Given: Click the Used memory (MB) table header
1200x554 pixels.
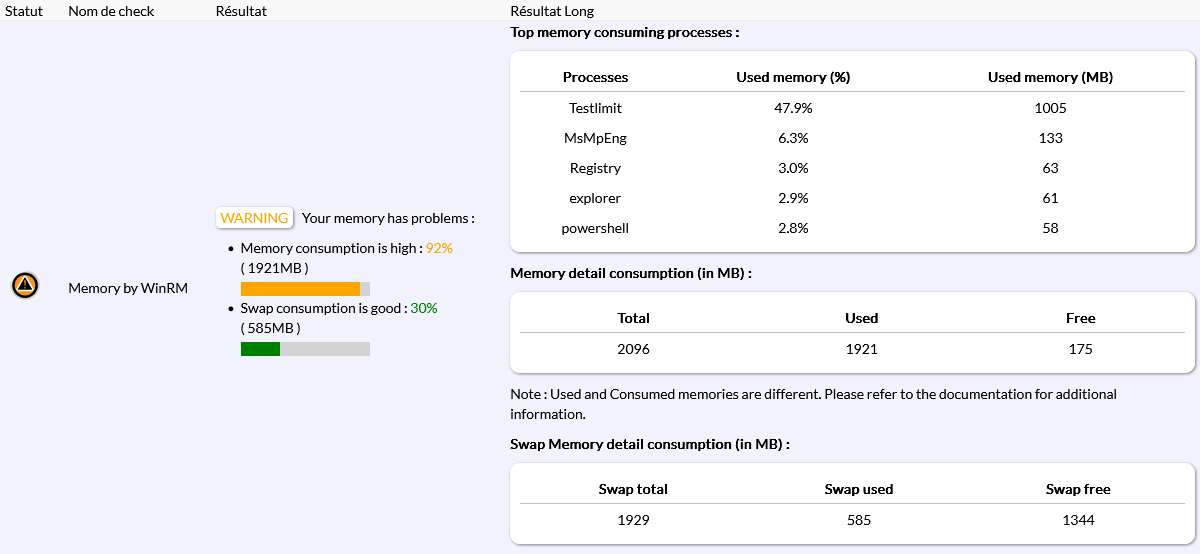Looking at the screenshot, I should [1050, 77].
